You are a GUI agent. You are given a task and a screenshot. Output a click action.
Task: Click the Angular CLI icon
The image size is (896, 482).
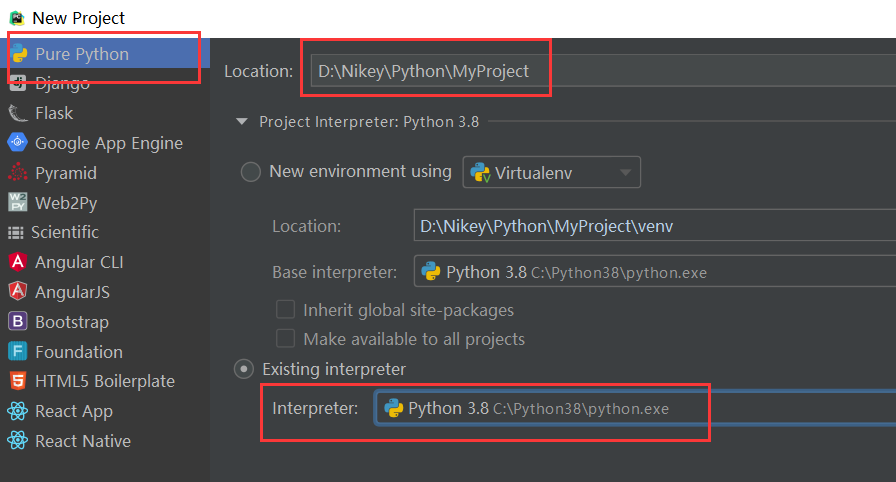coord(17,262)
